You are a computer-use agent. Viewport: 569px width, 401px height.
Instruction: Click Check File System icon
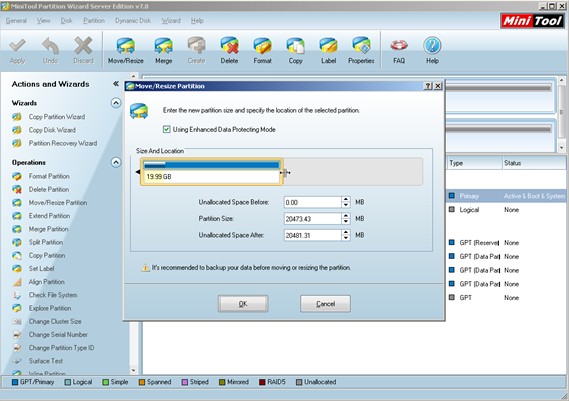pos(17,295)
